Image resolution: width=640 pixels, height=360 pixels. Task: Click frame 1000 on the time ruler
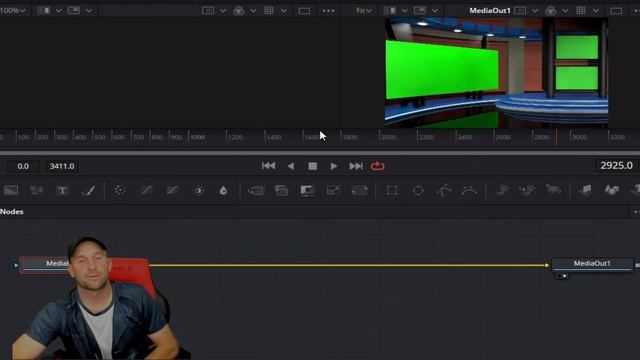pos(198,137)
